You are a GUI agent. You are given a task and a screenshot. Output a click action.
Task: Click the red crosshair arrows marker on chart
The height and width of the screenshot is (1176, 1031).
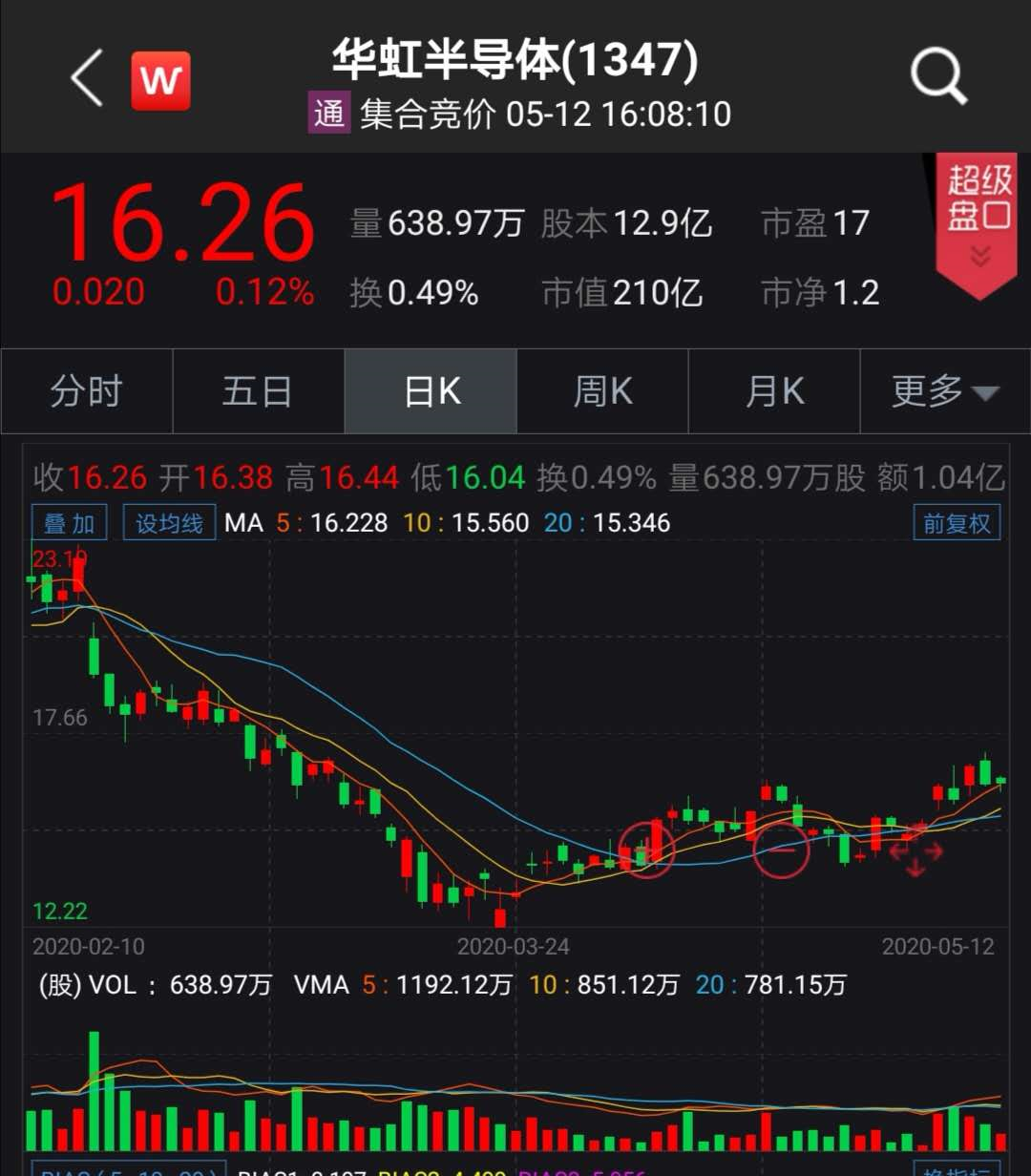pyautogui.click(x=915, y=850)
